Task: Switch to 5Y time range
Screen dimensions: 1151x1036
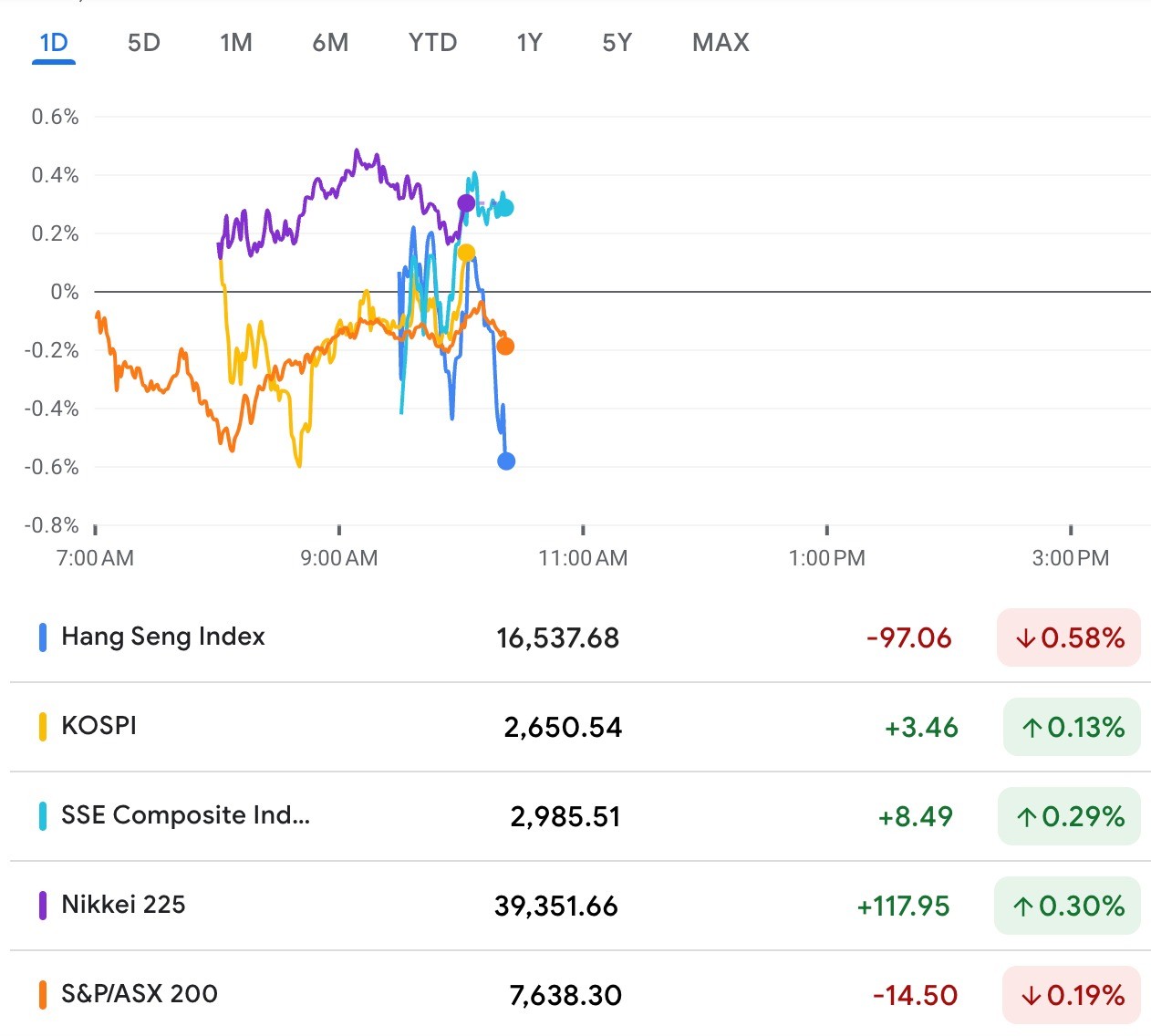Action: pyautogui.click(x=617, y=43)
